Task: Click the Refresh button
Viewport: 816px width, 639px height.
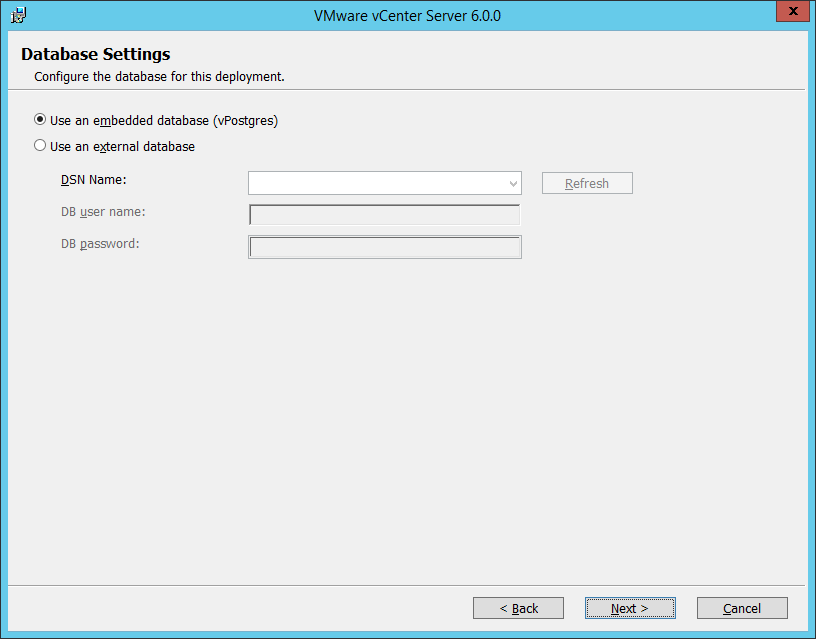Action: point(587,183)
